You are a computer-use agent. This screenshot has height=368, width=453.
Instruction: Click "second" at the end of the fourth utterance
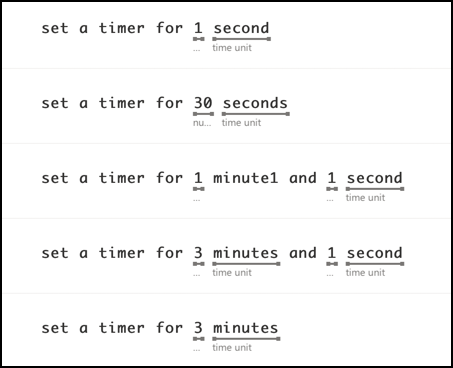point(375,253)
